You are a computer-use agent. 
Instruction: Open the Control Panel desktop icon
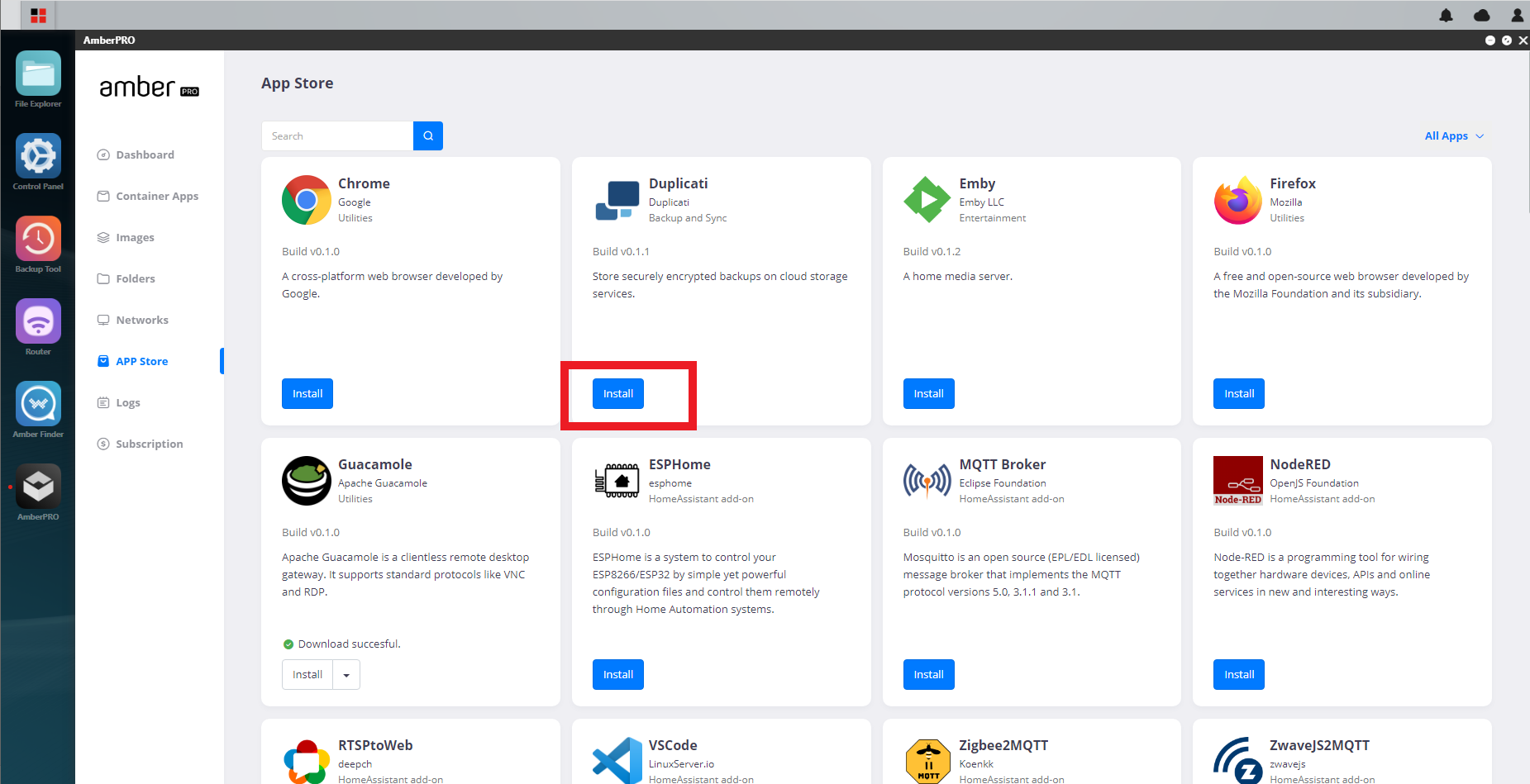coord(38,156)
